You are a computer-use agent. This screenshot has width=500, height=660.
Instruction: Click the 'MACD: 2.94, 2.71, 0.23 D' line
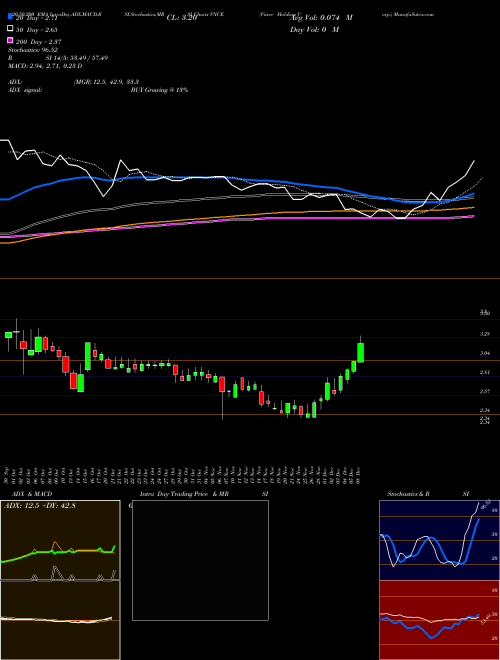click(45, 66)
